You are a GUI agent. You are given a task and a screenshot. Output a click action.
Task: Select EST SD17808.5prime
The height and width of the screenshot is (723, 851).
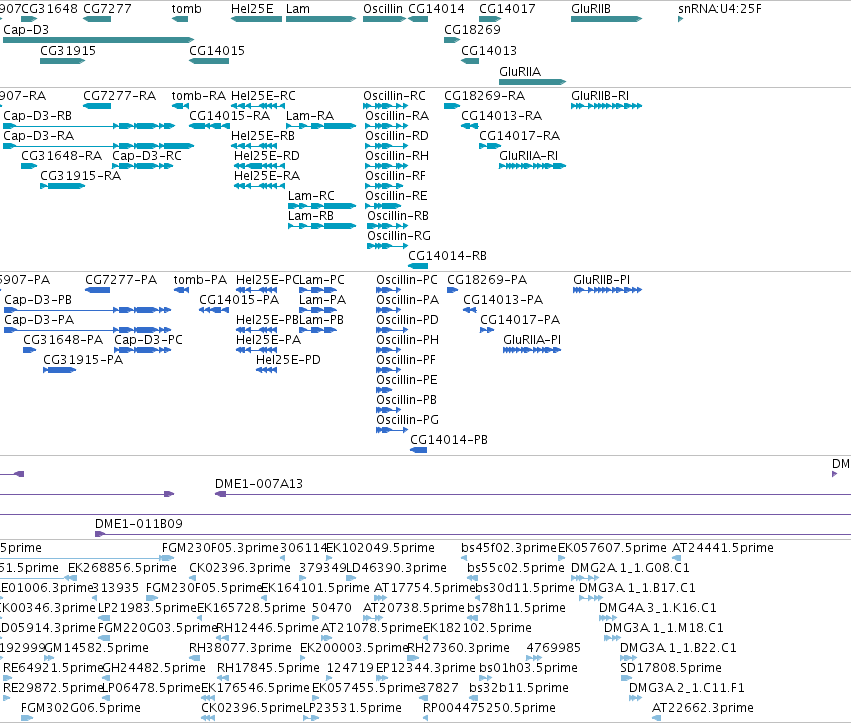click(x=671, y=668)
